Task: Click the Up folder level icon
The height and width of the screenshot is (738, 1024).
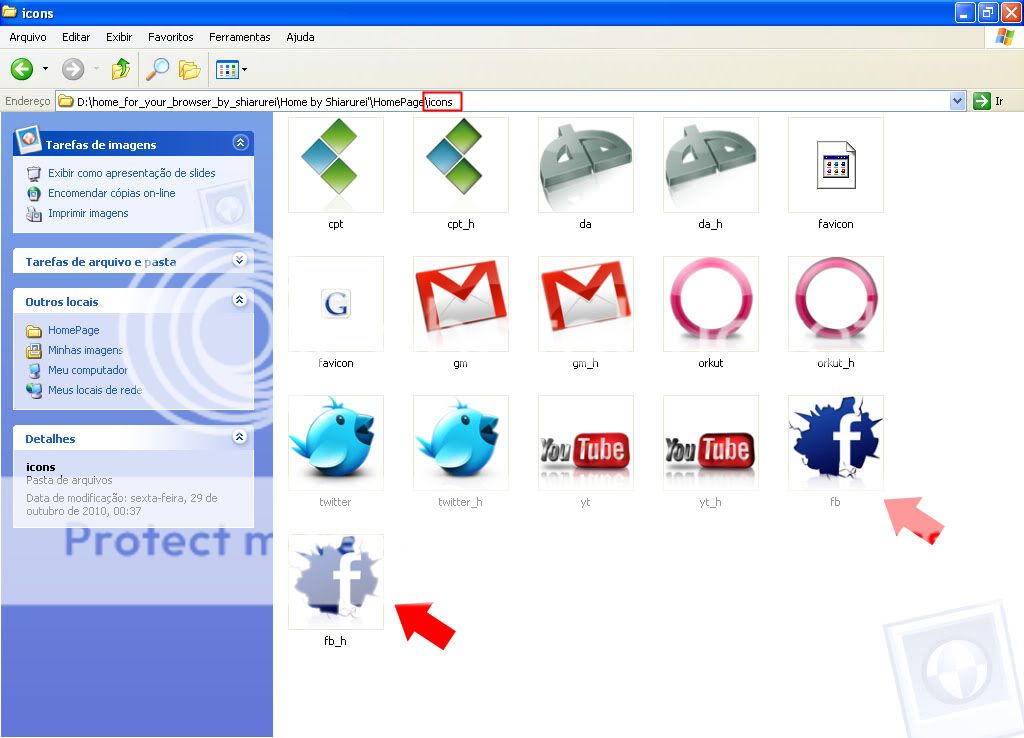Action: click(x=121, y=69)
